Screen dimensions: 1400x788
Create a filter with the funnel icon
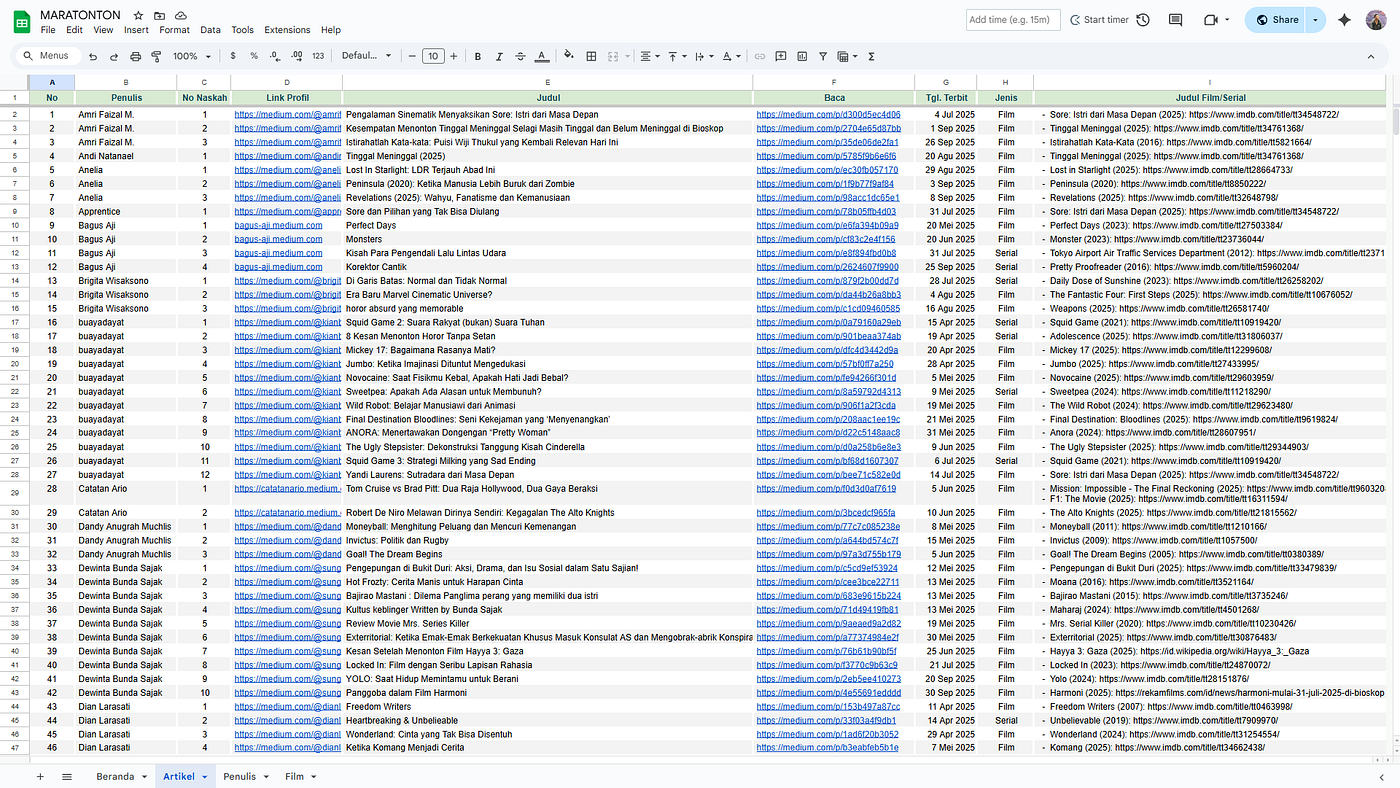(823, 56)
